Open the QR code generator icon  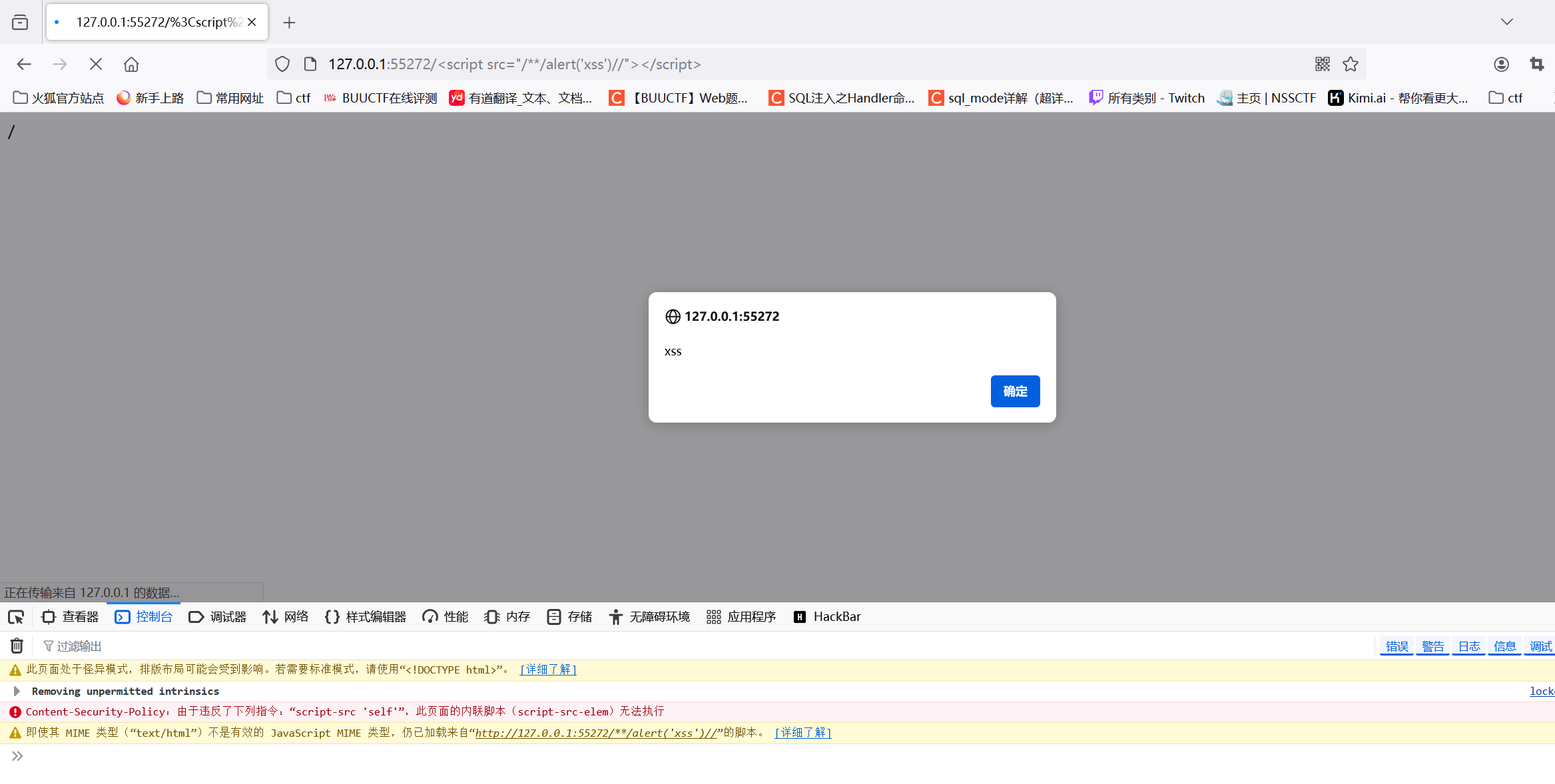(x=1323, y=64)
